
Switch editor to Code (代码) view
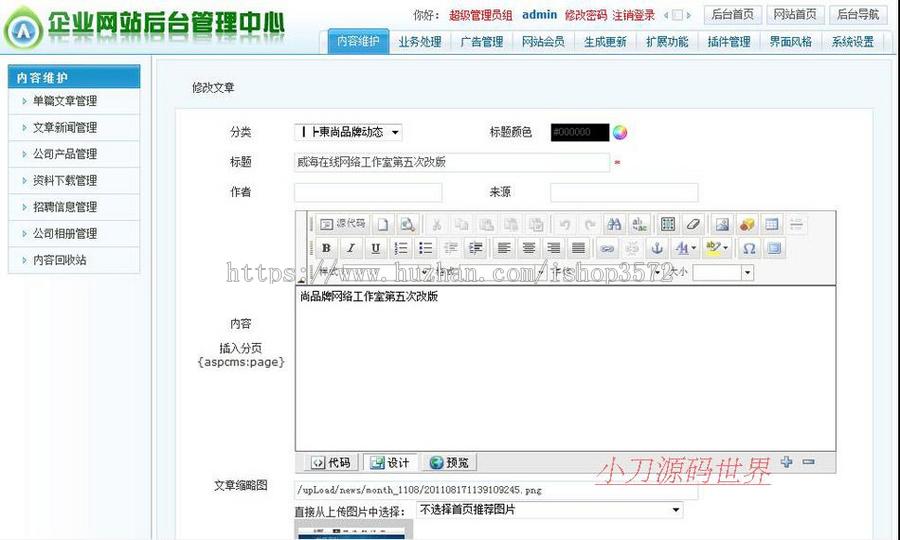coord(331,463)
